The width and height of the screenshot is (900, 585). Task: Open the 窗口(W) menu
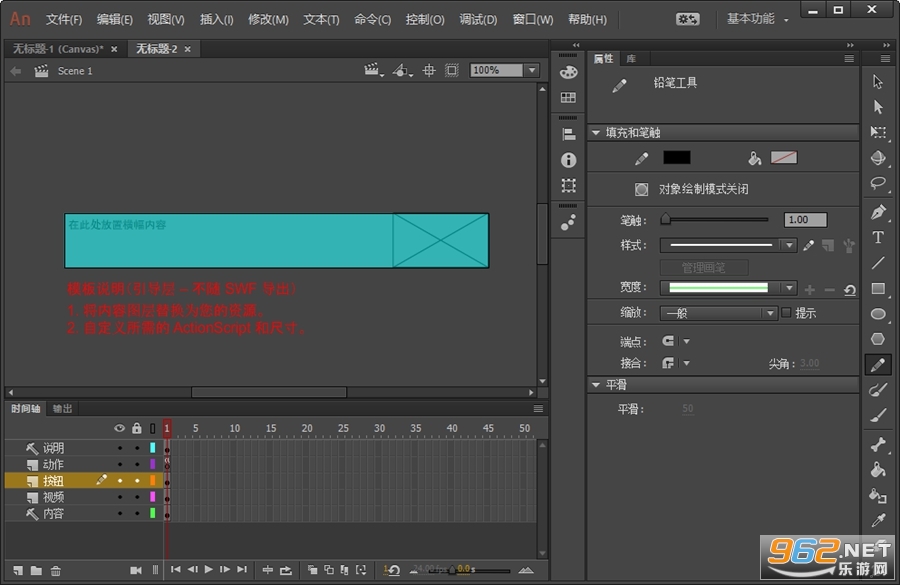click(533, 20)
